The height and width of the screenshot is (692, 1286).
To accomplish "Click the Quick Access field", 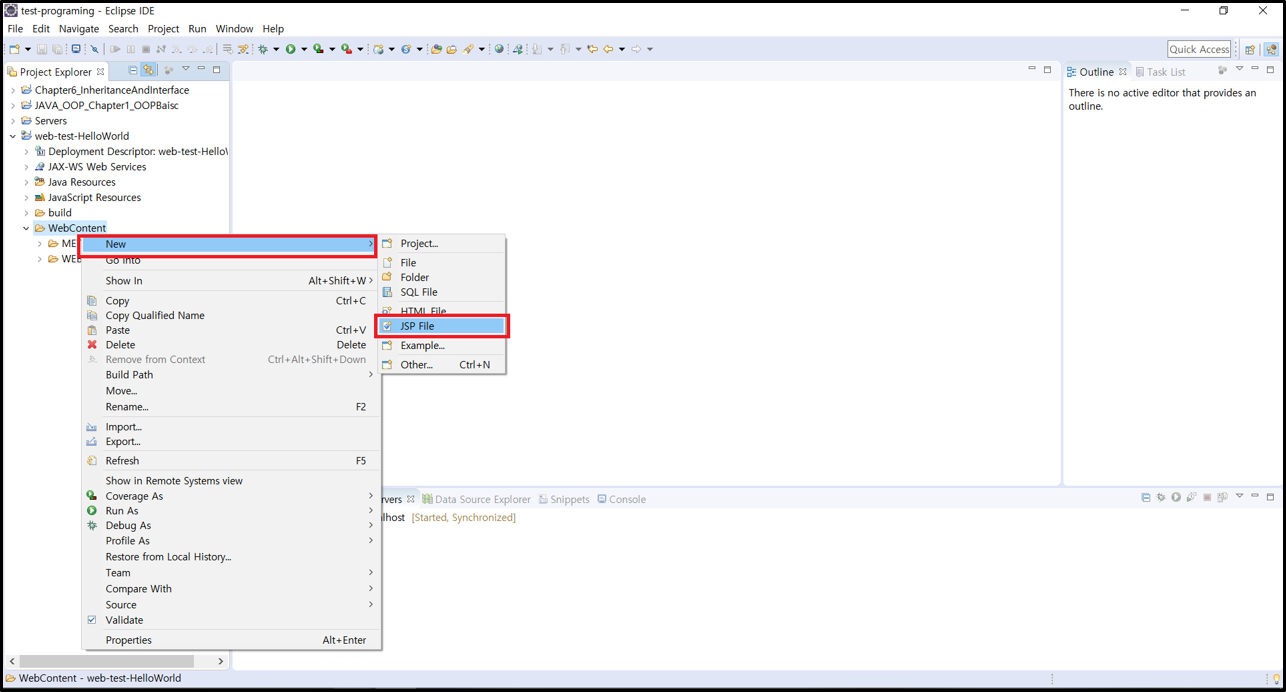I will [x=1199, y=49].
